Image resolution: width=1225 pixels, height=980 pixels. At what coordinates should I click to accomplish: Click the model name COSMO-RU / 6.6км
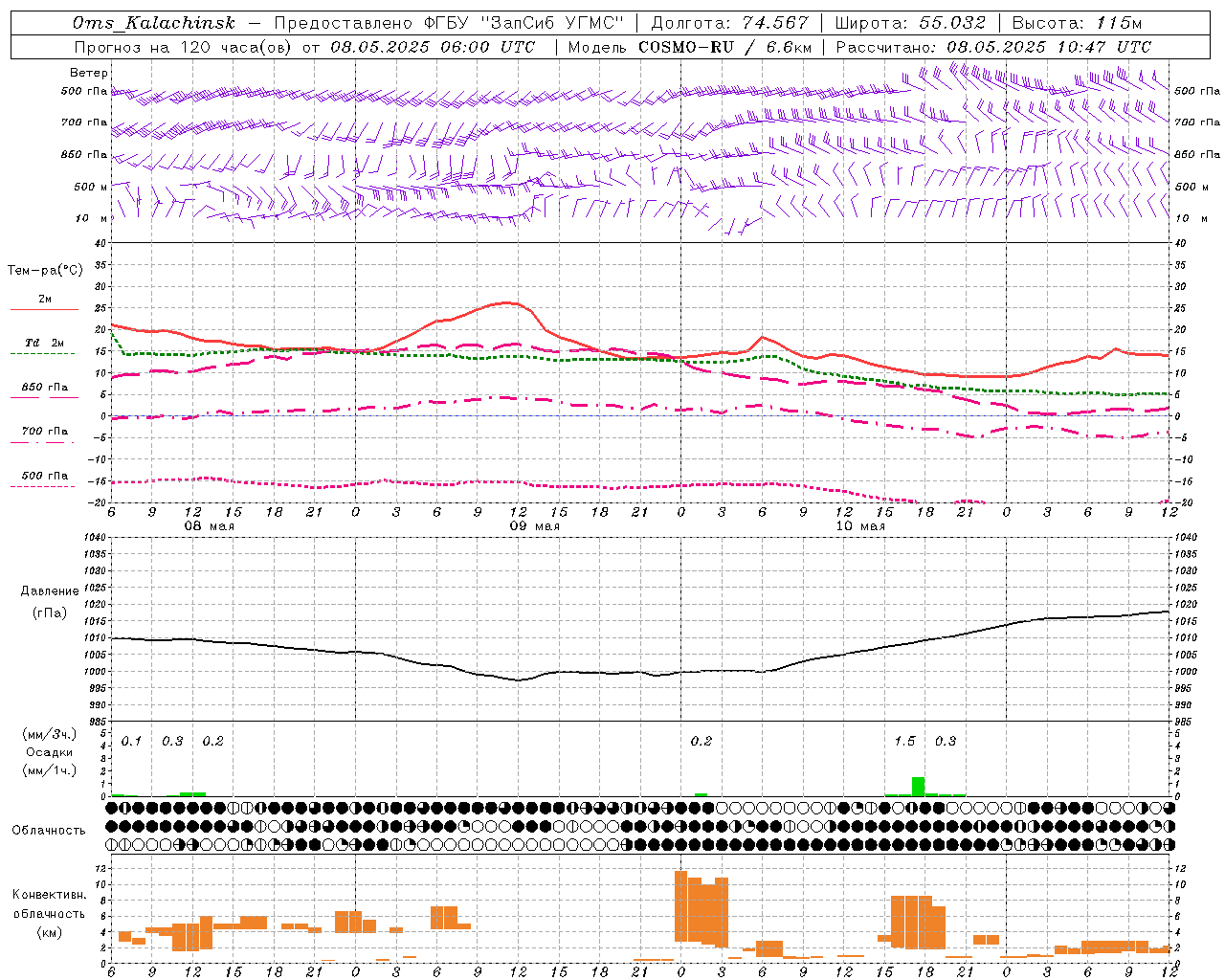click(725, 47)
